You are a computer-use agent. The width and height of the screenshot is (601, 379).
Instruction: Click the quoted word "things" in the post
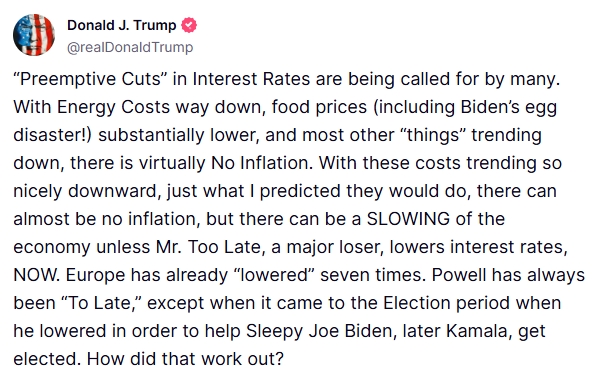coord(433,135)
